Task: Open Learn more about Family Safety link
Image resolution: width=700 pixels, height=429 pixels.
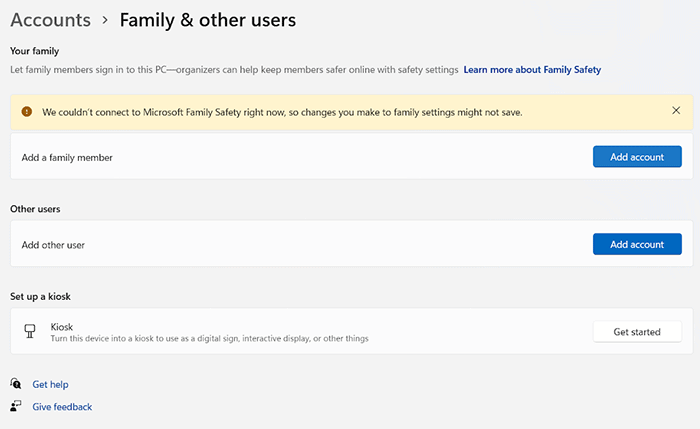Action: (x=532, y=70)
